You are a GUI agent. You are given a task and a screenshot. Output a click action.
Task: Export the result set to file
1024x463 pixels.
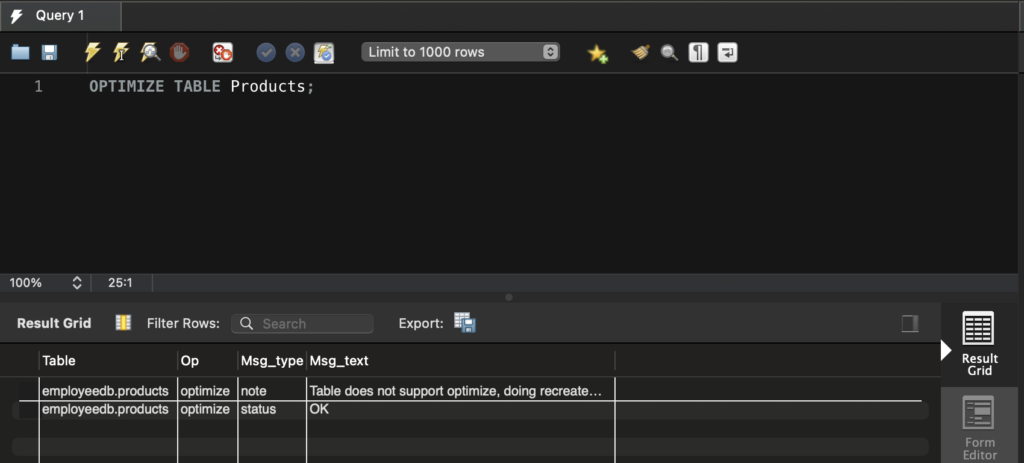coord(465,323)
